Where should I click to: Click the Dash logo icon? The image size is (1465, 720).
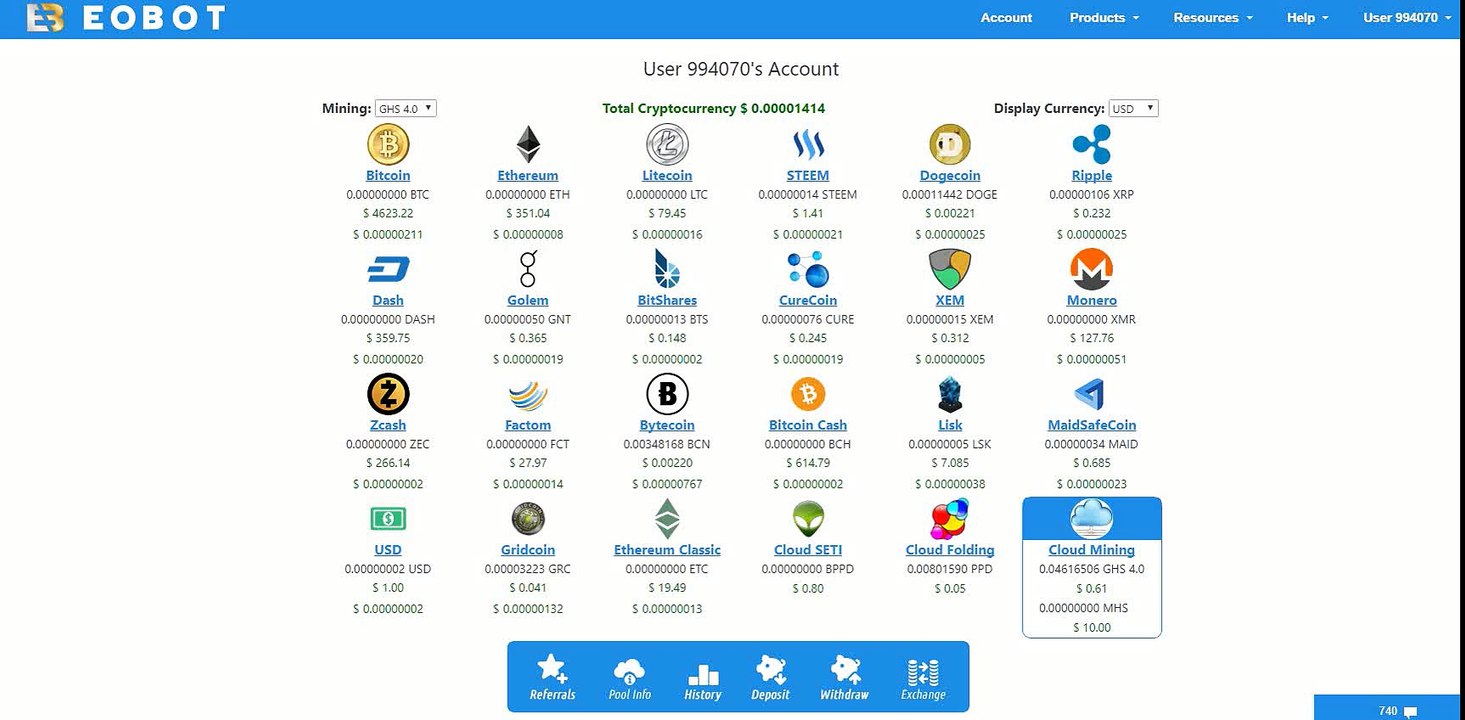(388, 270)
